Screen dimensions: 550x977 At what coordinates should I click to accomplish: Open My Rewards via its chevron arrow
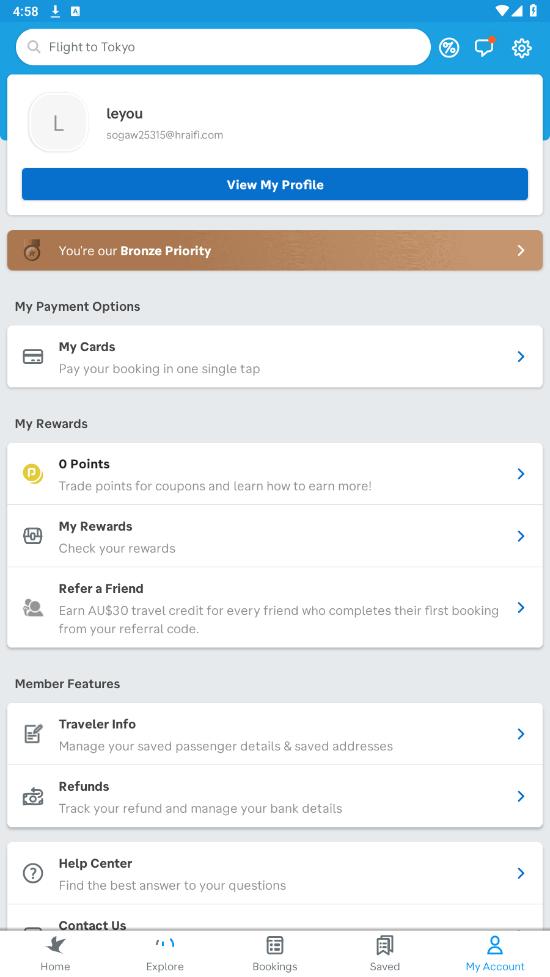point(521,536)
